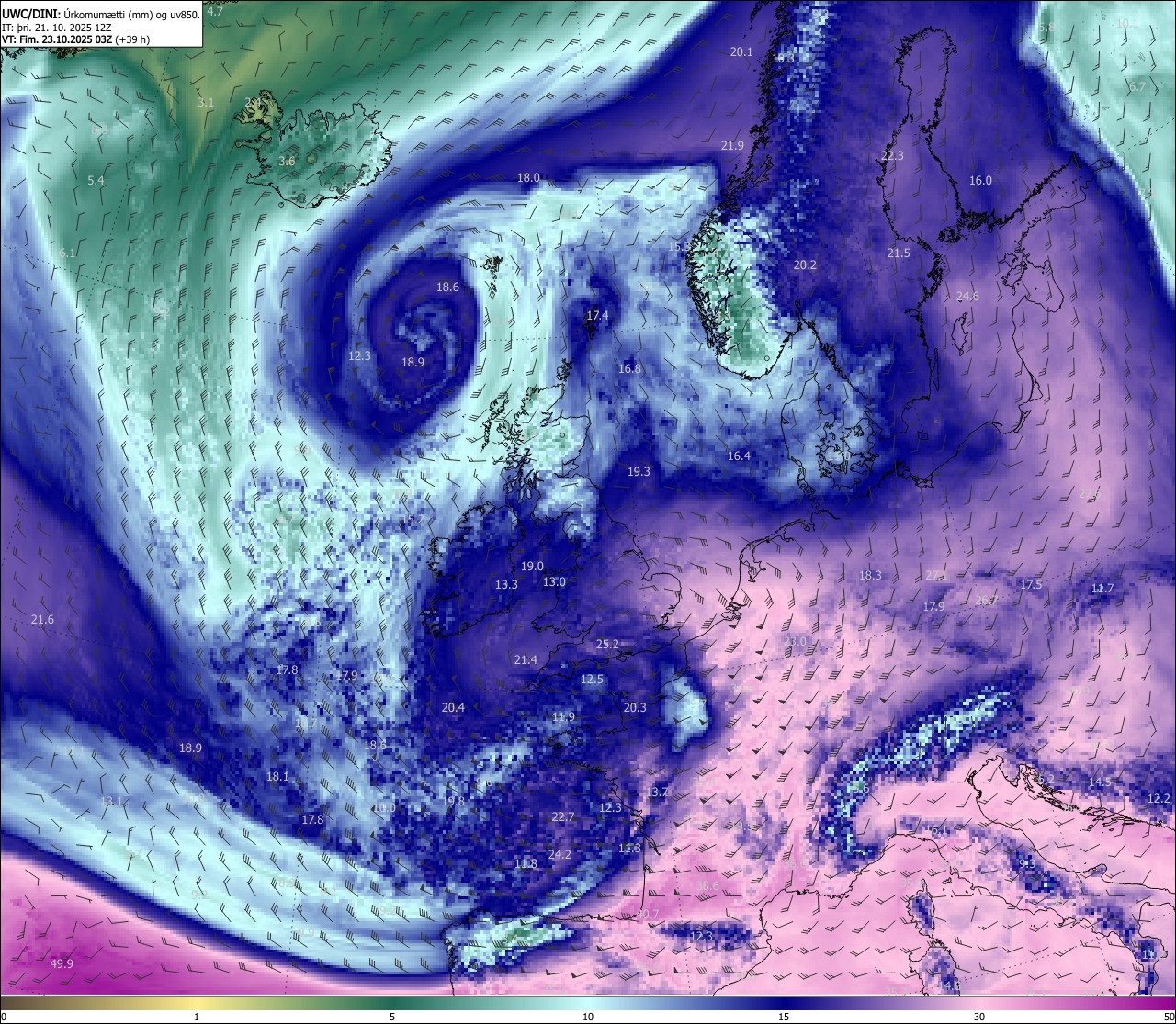Click the 17.4 value on the map
The height and width of the screenshot is (1024, 1176).
(597, 316)
